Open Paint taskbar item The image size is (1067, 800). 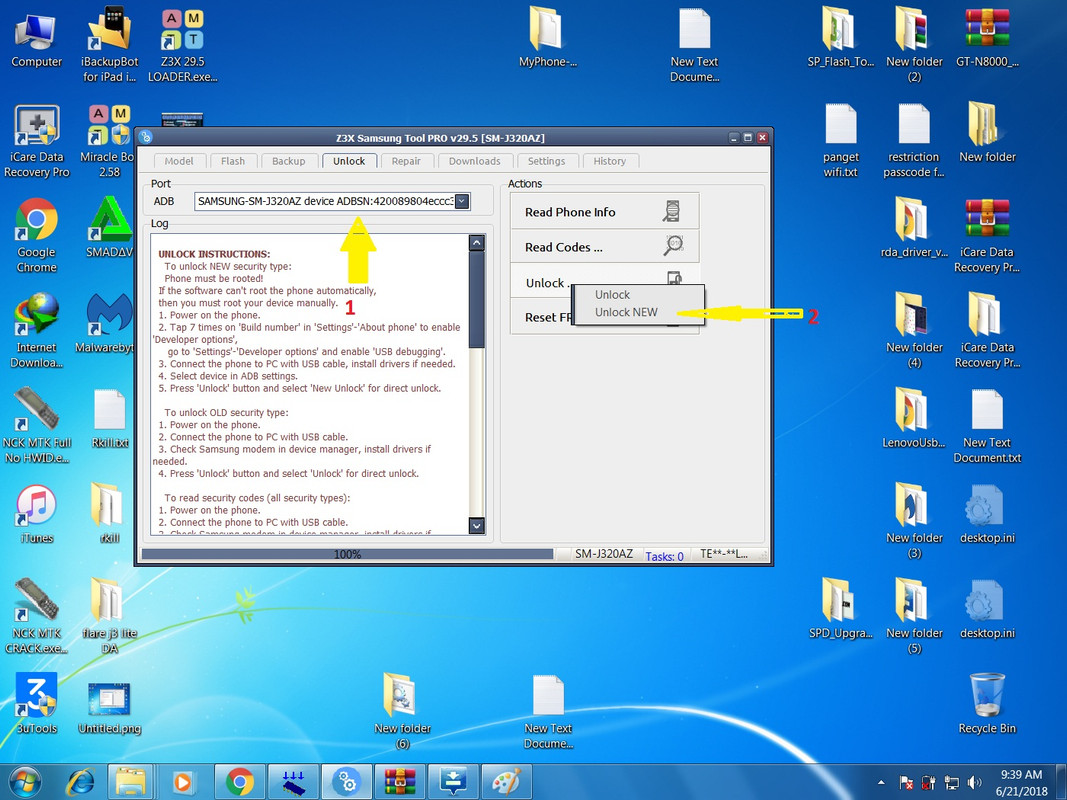click(x=506, y=782)
